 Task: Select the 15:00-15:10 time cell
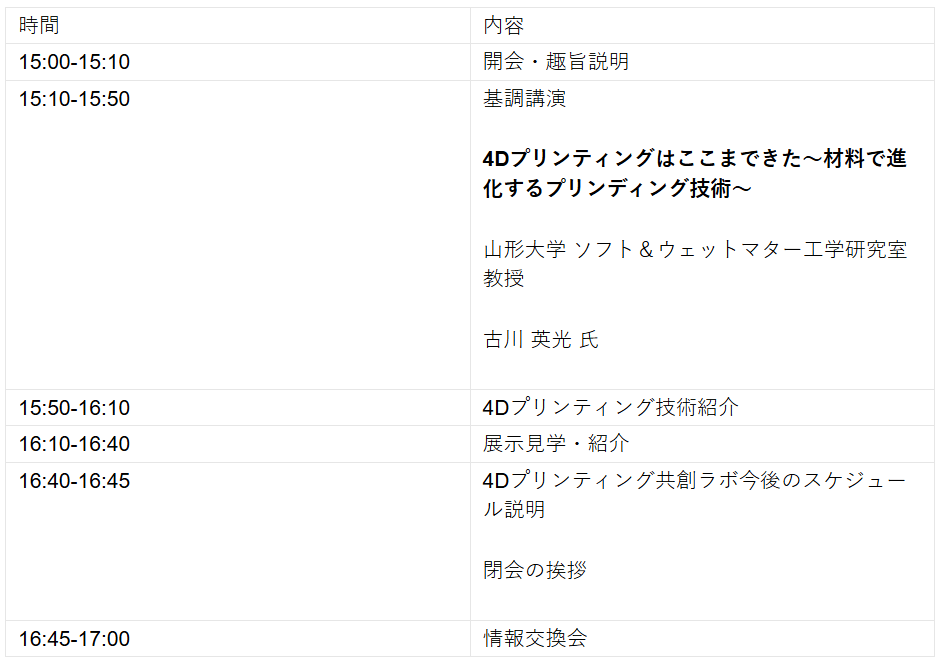point(74,62)
